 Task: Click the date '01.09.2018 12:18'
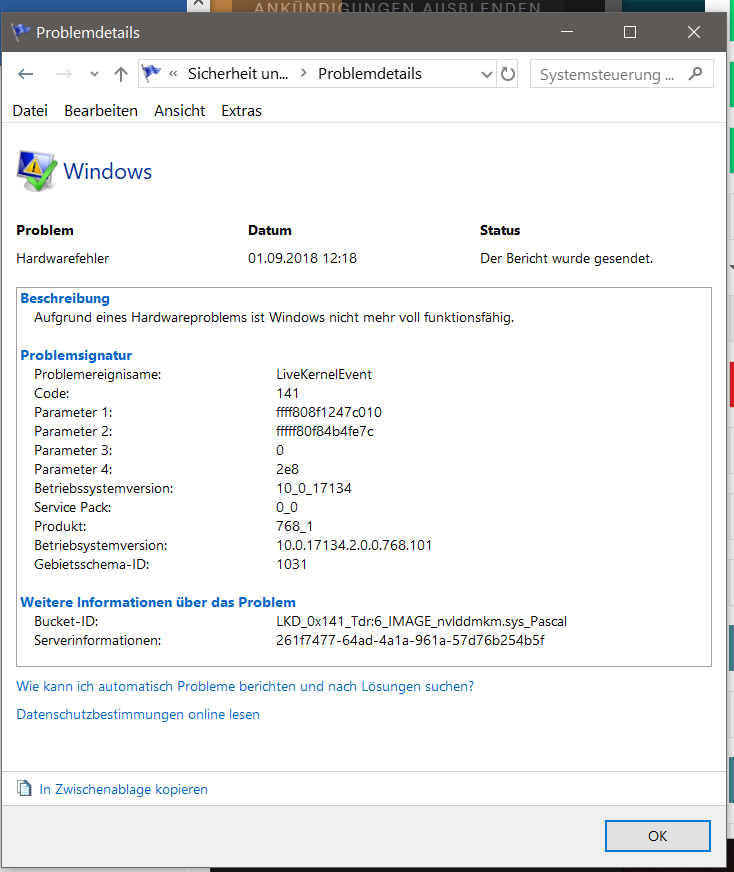tap(302, 258)
